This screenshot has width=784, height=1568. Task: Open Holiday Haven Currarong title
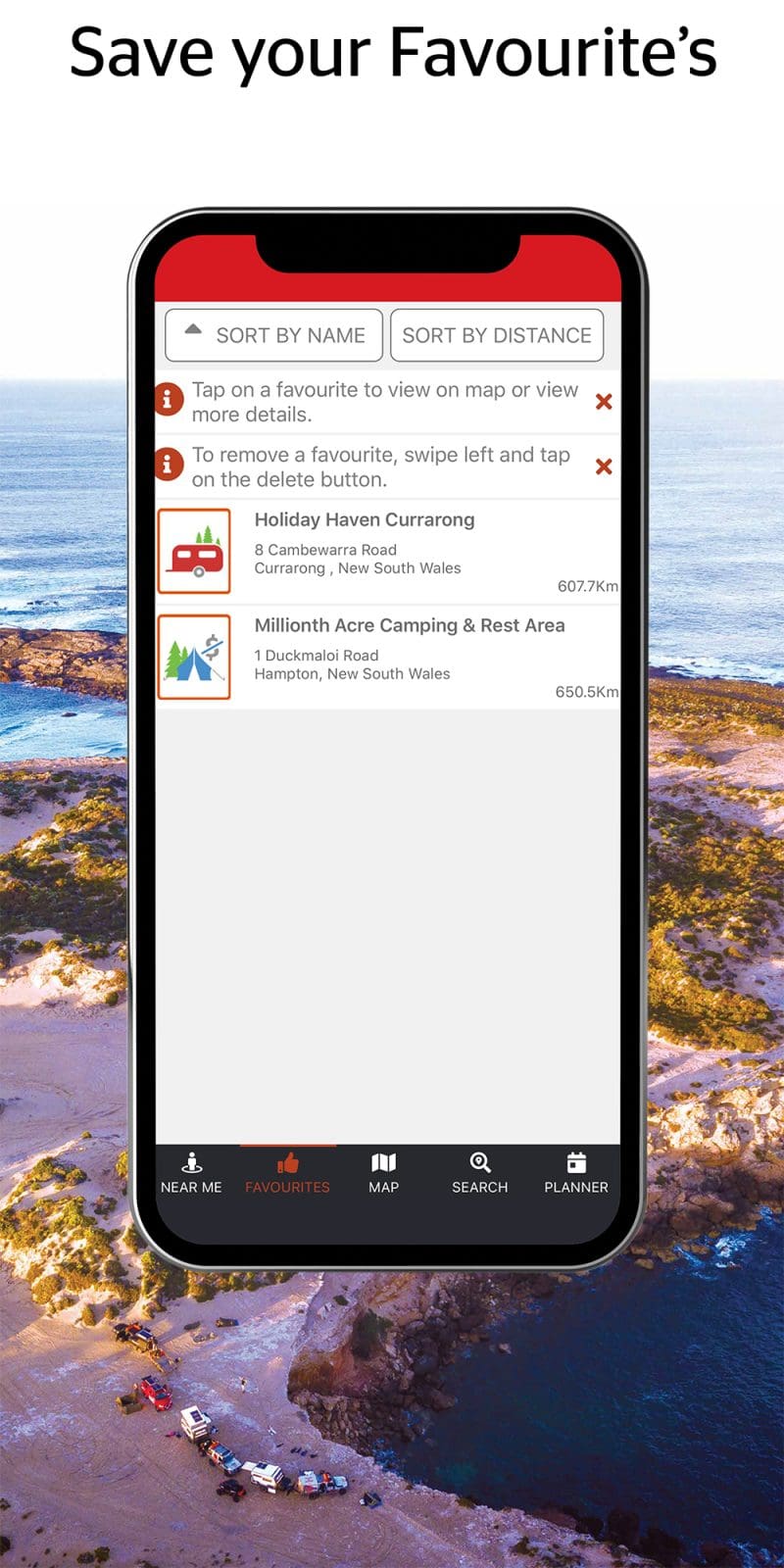[x=365, y=520]
